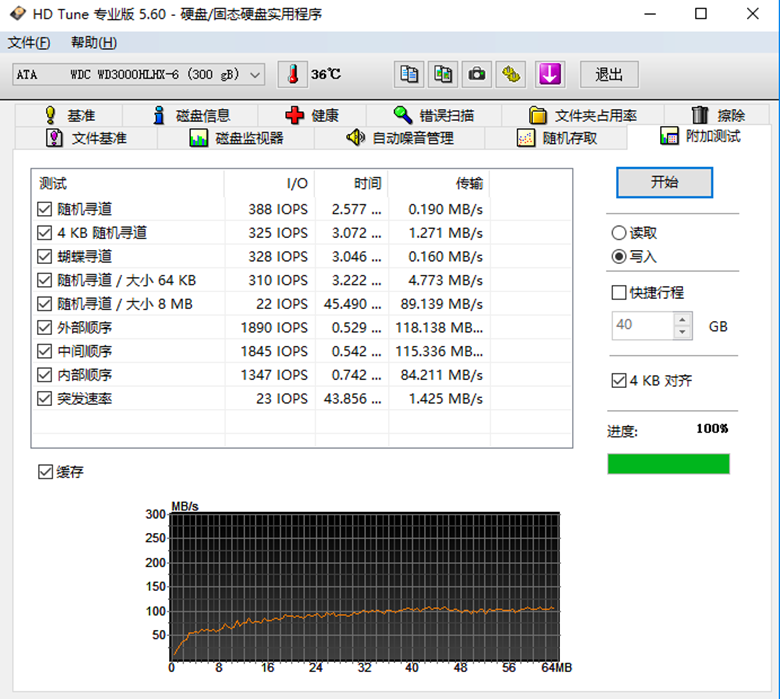Select the 读取 read radio button
Image resolution: width=780 pixels, height=699 pixels.
click(x=619, y=233)
